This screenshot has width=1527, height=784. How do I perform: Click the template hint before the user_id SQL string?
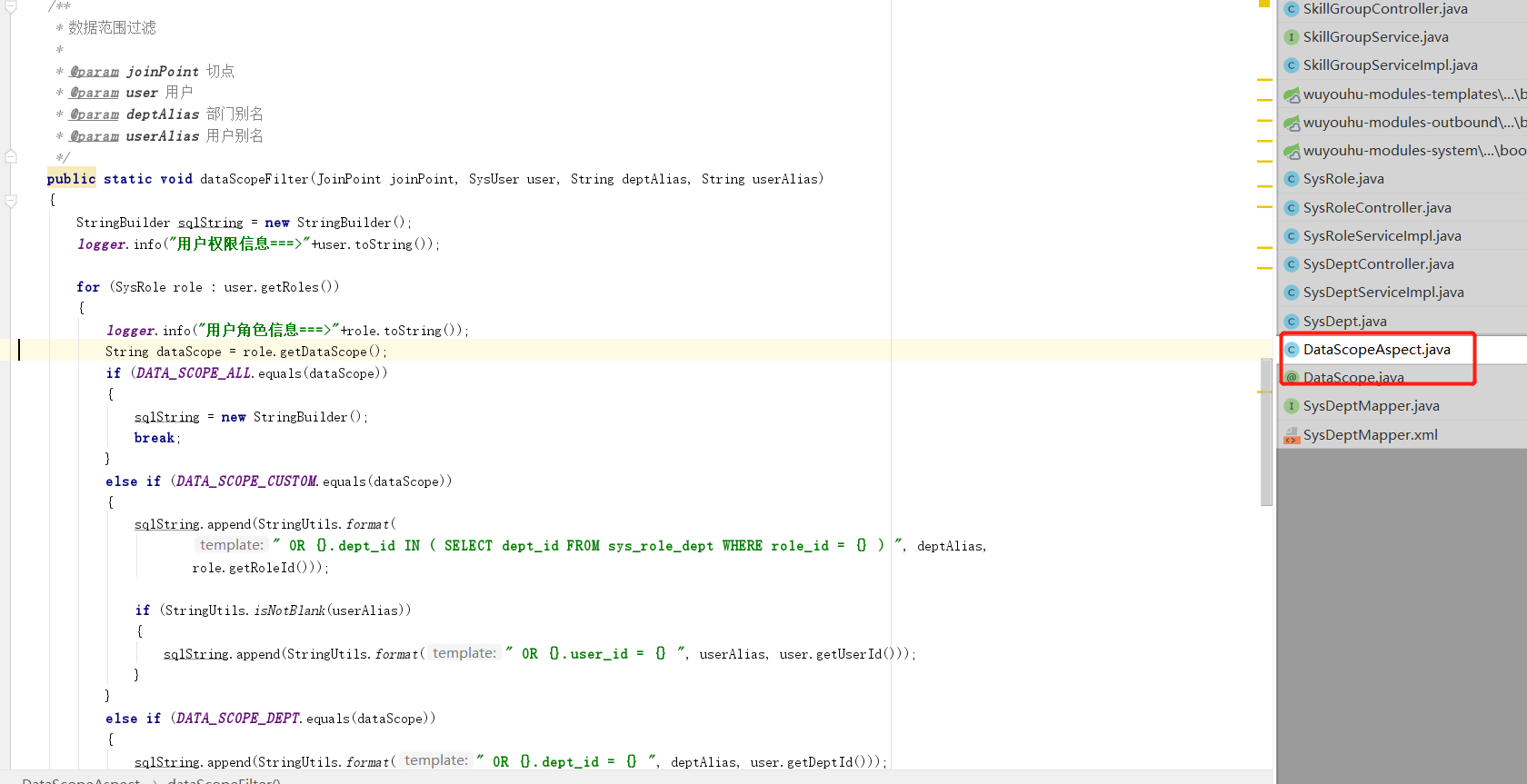click(x=464, y=653)
